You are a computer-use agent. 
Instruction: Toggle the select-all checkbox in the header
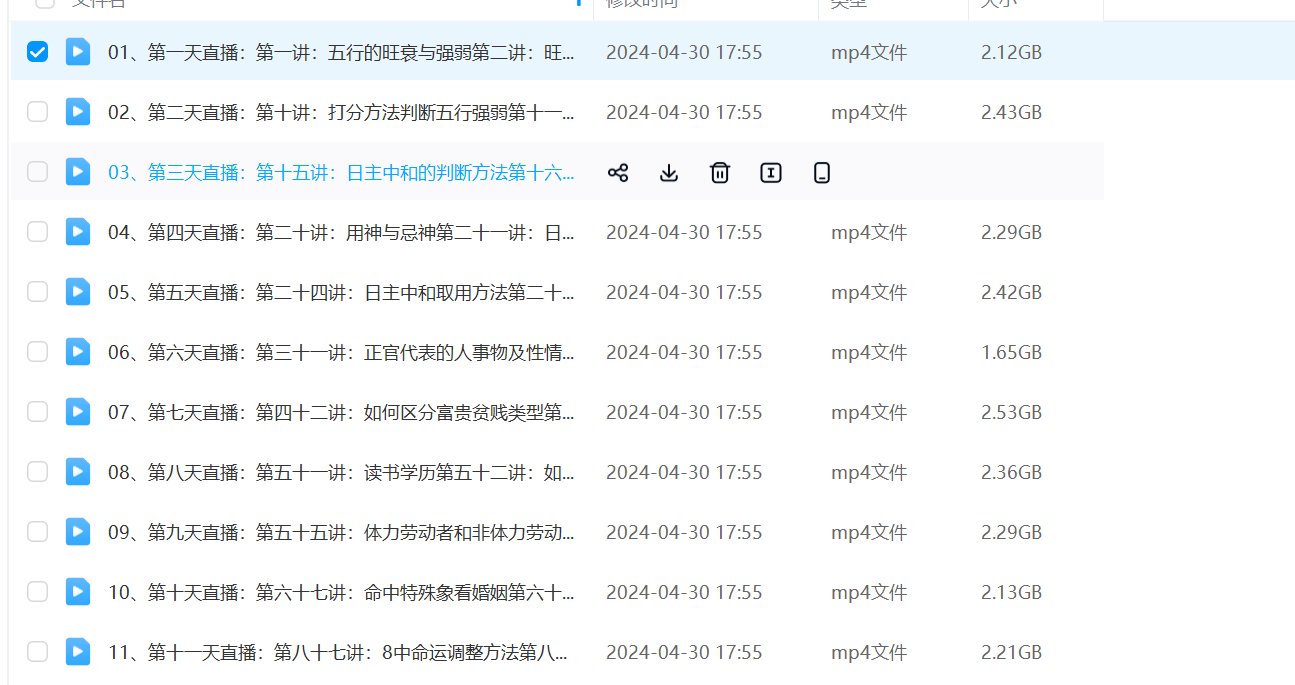(45, 3)
